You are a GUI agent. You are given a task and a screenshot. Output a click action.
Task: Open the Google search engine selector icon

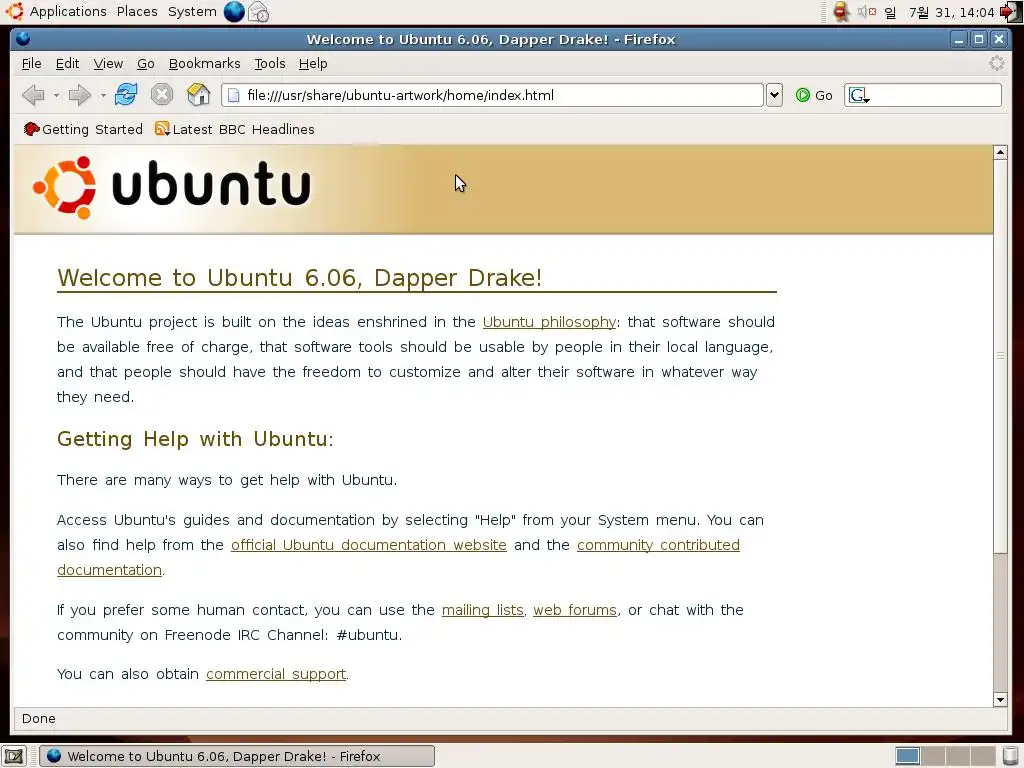coord(859,95)
